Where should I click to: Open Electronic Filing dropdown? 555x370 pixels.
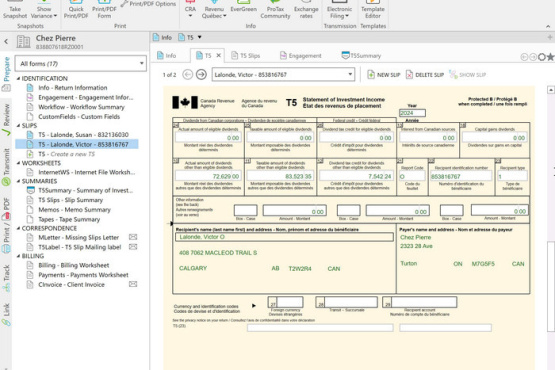[339, 10]
